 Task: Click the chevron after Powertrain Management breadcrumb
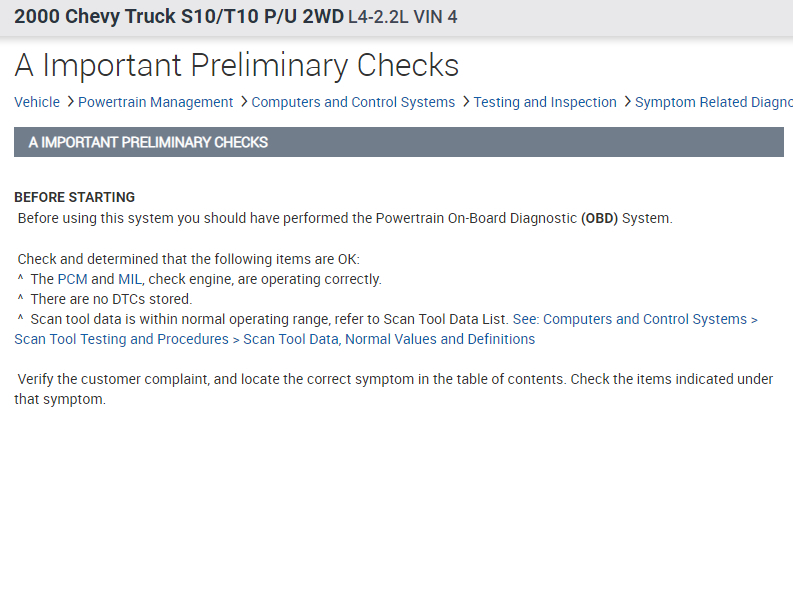pyautogui.click(x=243, y=102)
